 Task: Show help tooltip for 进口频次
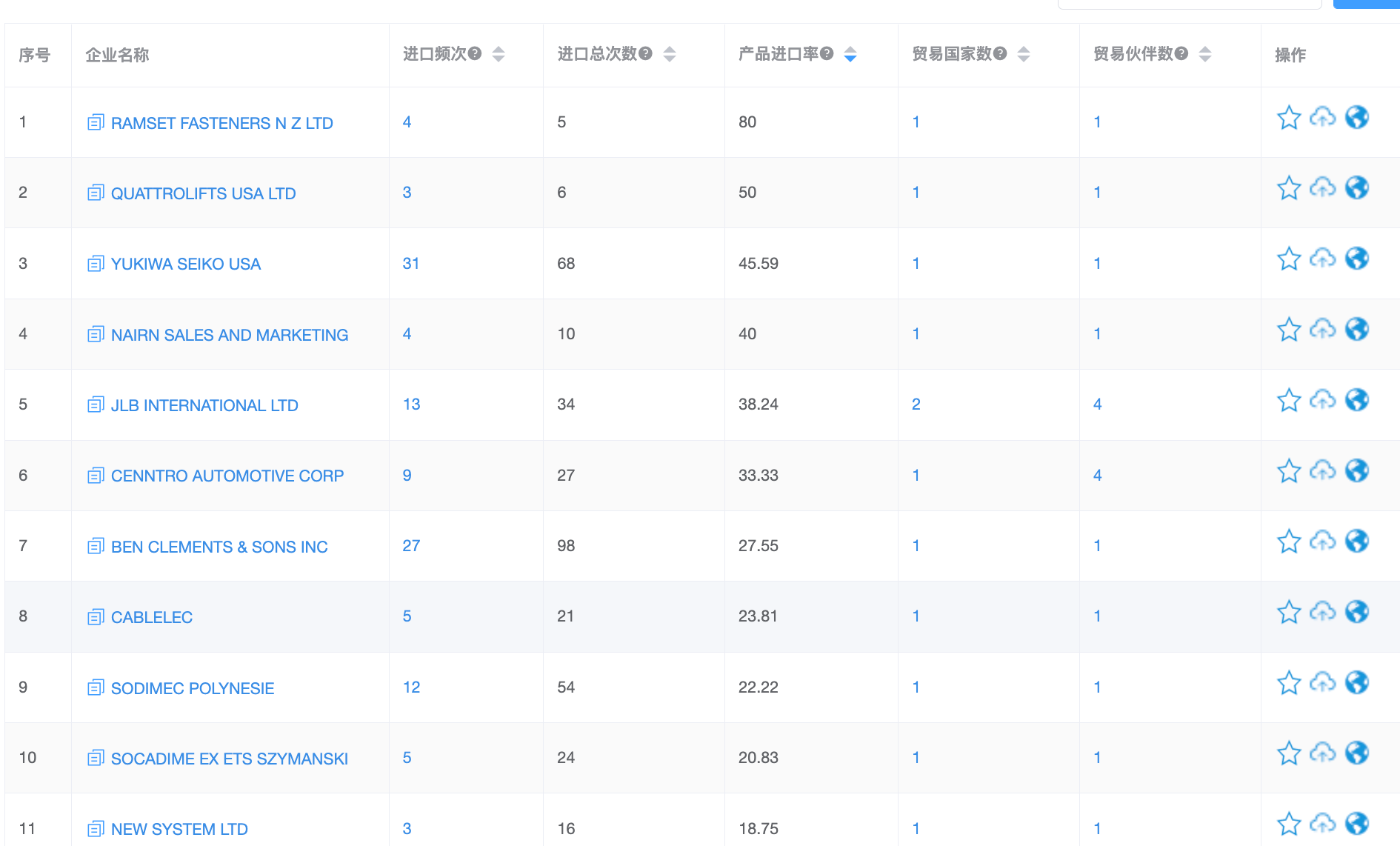click(x=475, y=53)
